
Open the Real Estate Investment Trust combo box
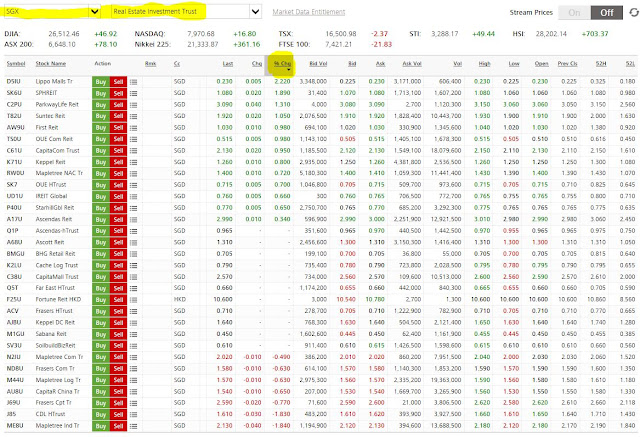tap(187, 11)
